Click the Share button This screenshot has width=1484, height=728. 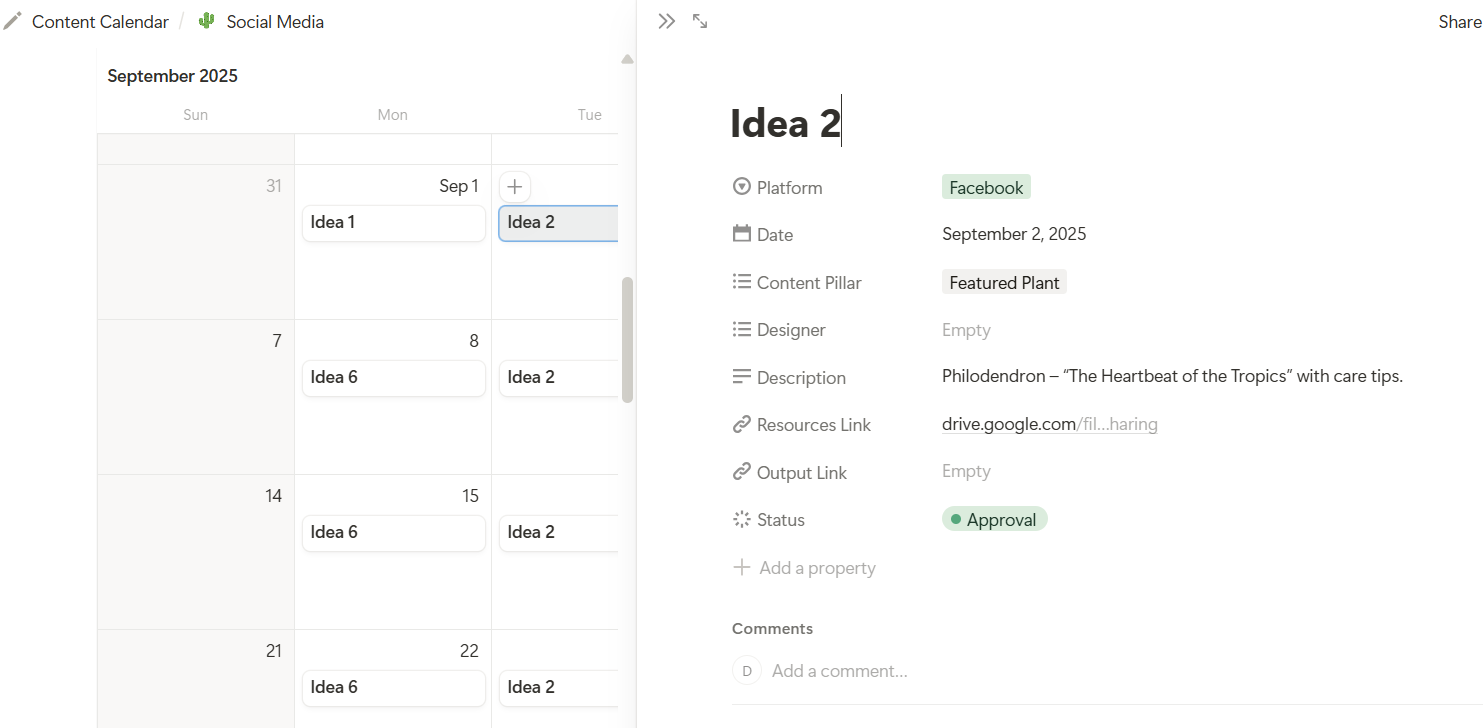(x=1460, y=21)
